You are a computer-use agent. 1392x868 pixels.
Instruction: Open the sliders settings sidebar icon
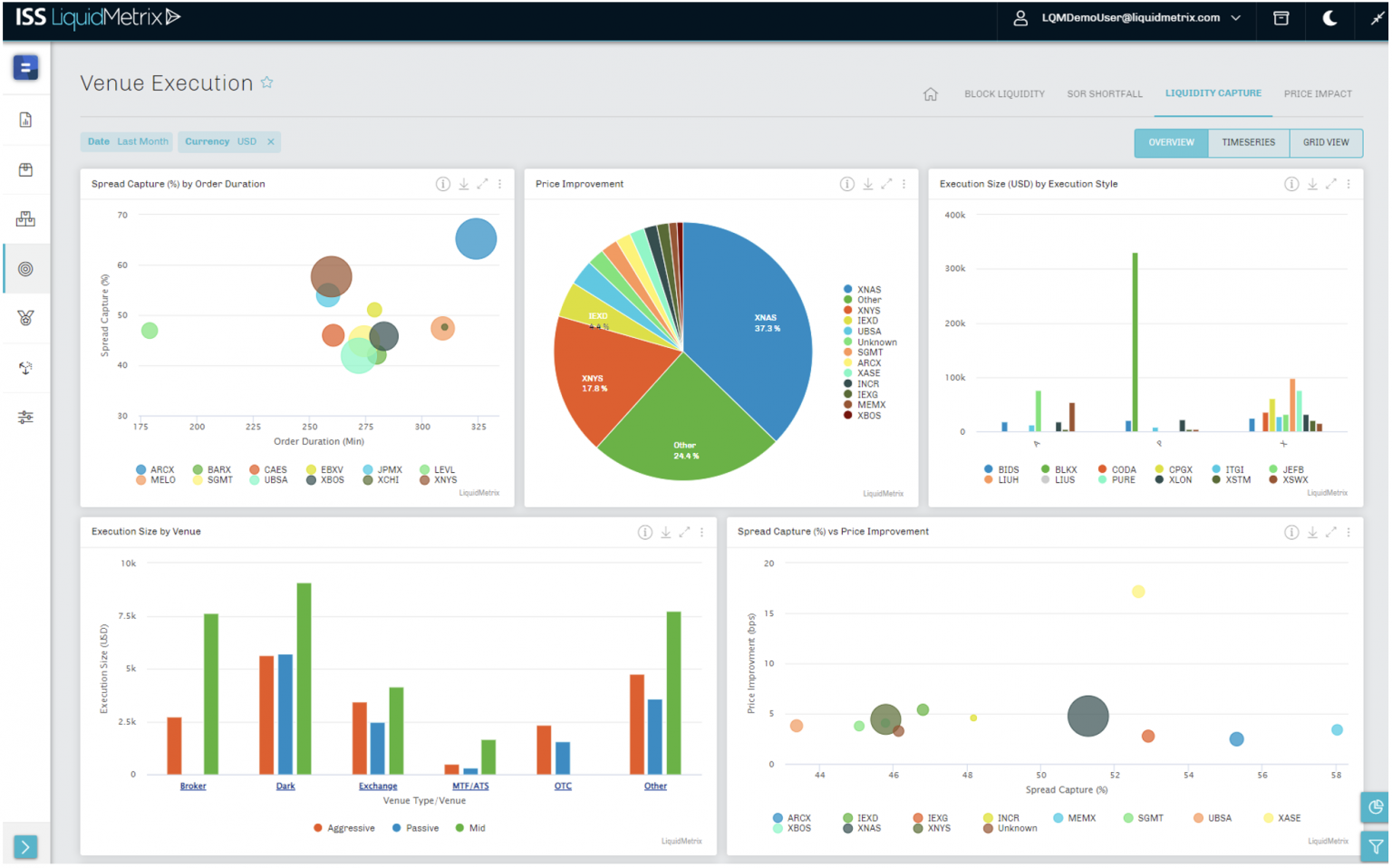25,418
